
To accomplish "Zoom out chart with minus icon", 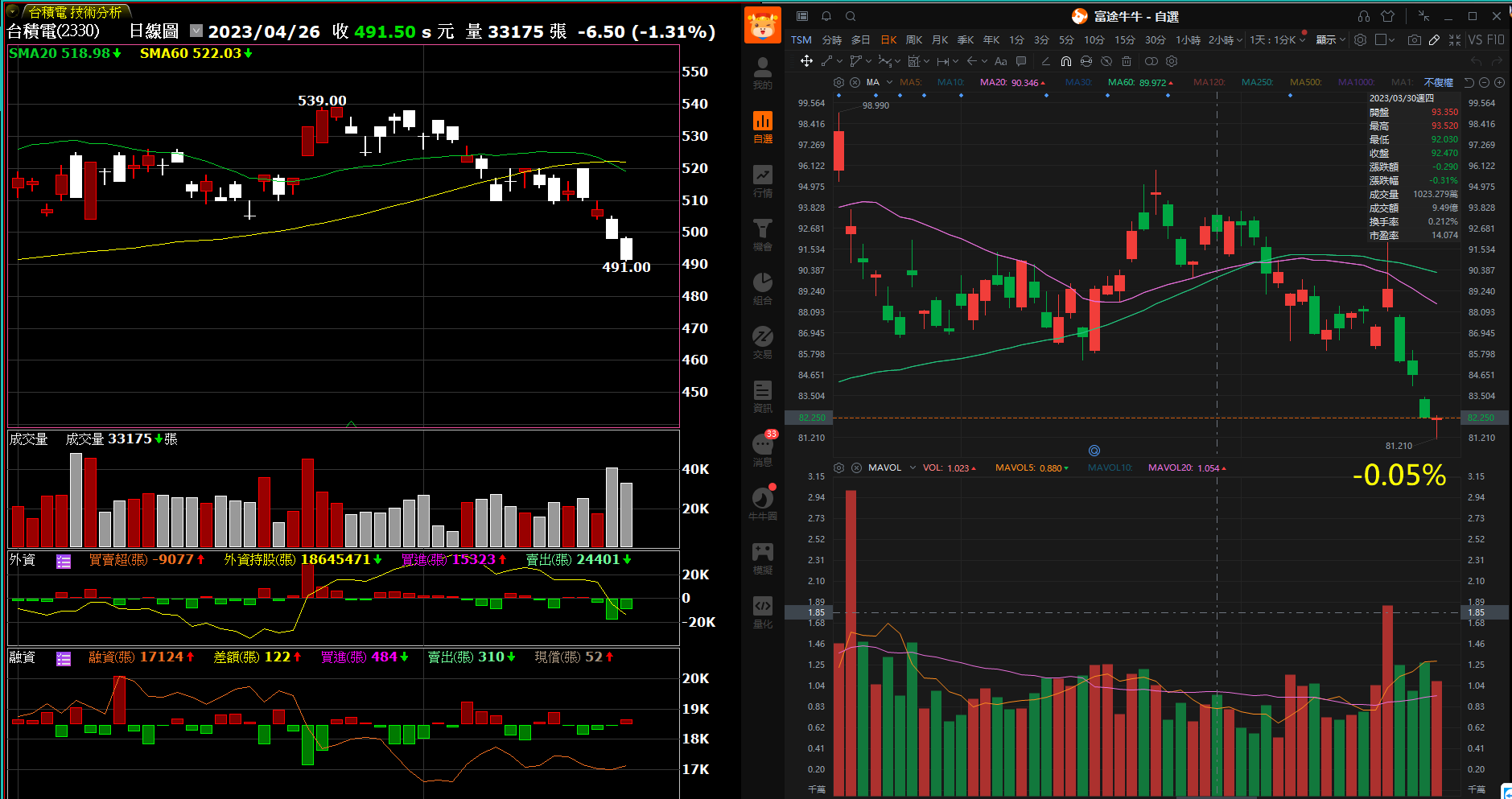I will pos(1485,82).
